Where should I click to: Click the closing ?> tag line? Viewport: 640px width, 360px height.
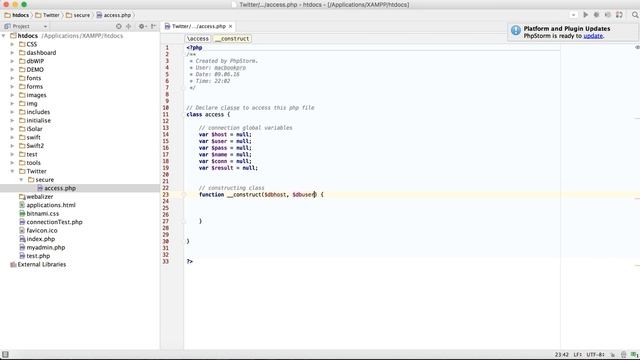189,261
